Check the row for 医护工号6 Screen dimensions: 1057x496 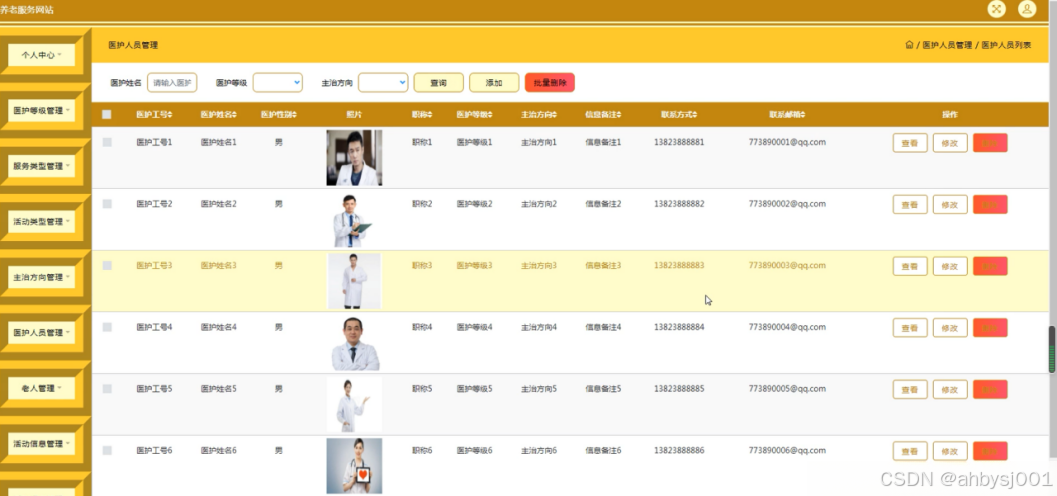[x=107, y=450]
